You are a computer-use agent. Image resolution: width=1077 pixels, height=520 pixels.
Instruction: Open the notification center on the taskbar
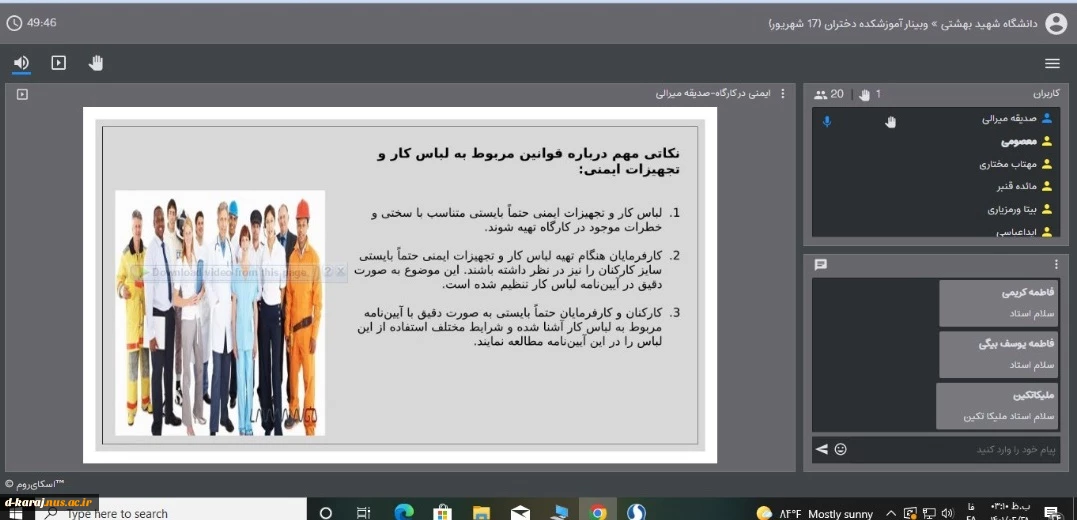click(1052, 513)
